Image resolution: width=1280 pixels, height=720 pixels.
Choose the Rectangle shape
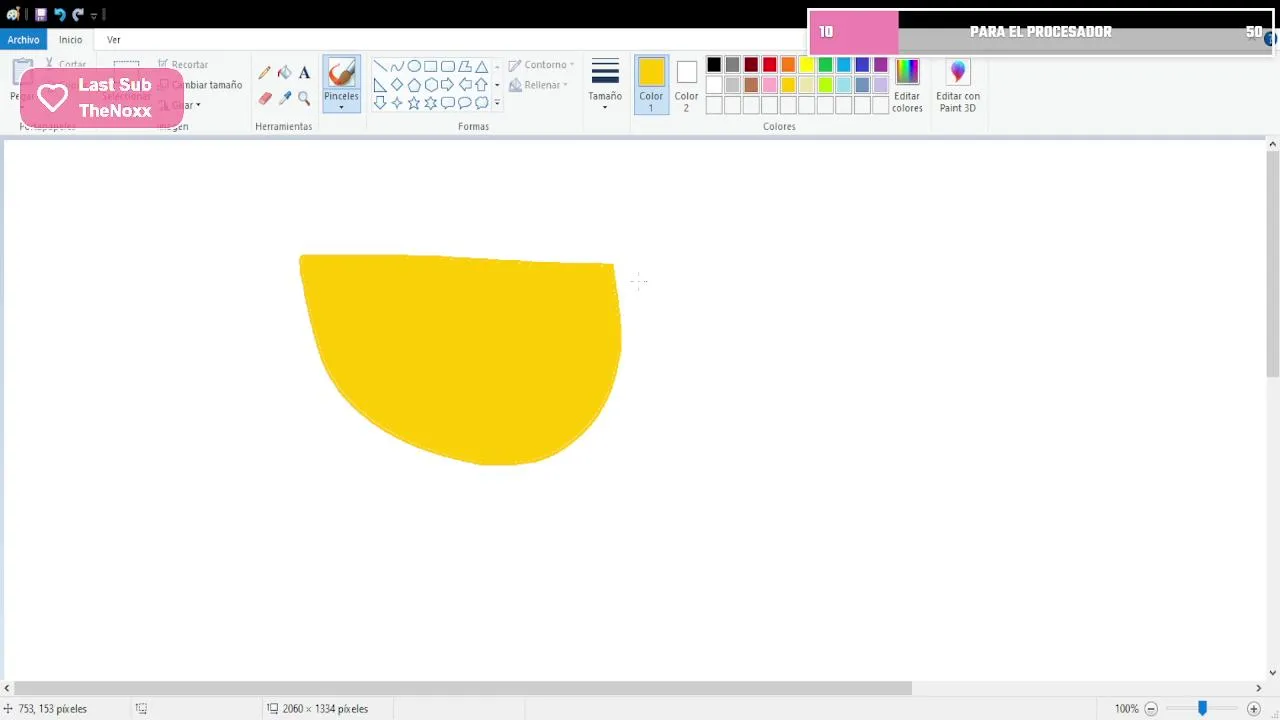pos(430,66)
